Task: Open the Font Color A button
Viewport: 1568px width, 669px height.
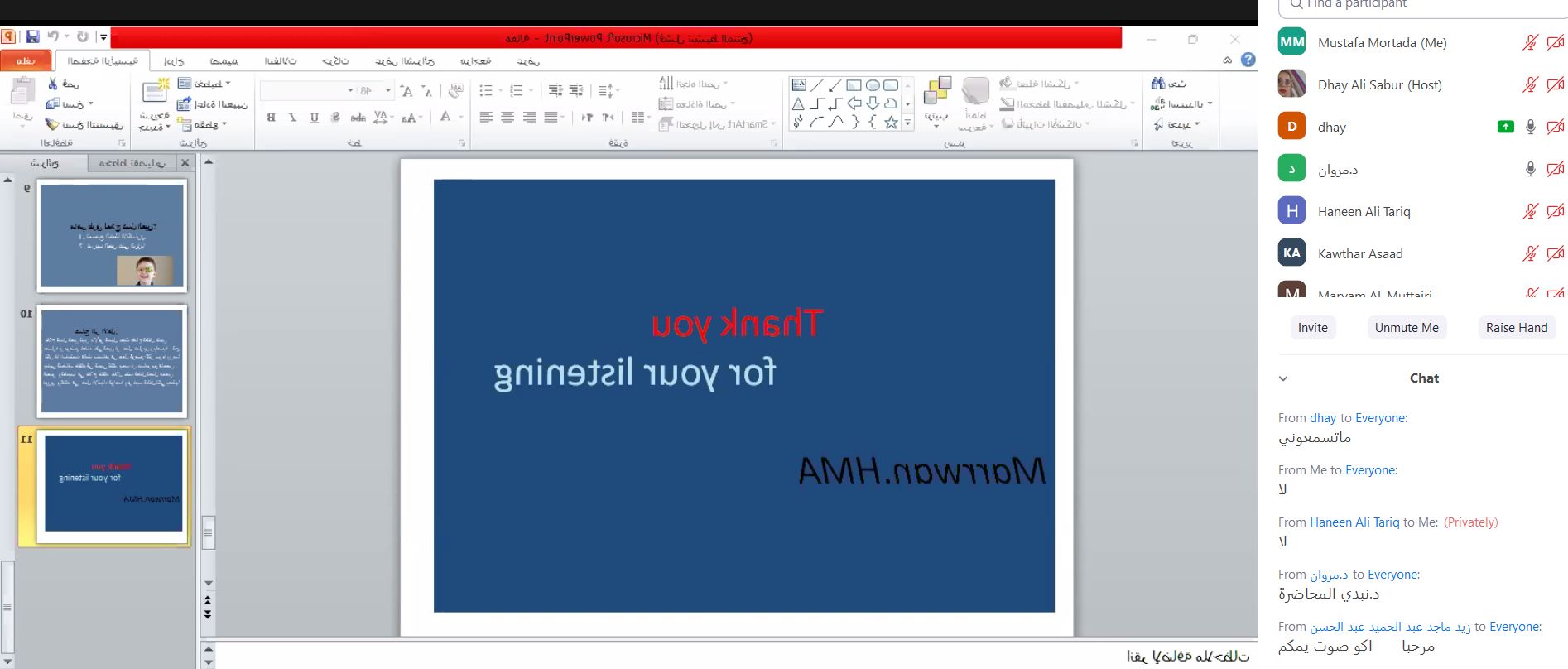Action: pos(445,118)
